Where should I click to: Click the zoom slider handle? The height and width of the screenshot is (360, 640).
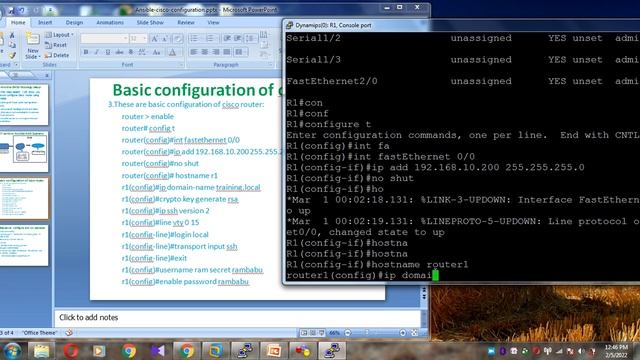(367, 333)
